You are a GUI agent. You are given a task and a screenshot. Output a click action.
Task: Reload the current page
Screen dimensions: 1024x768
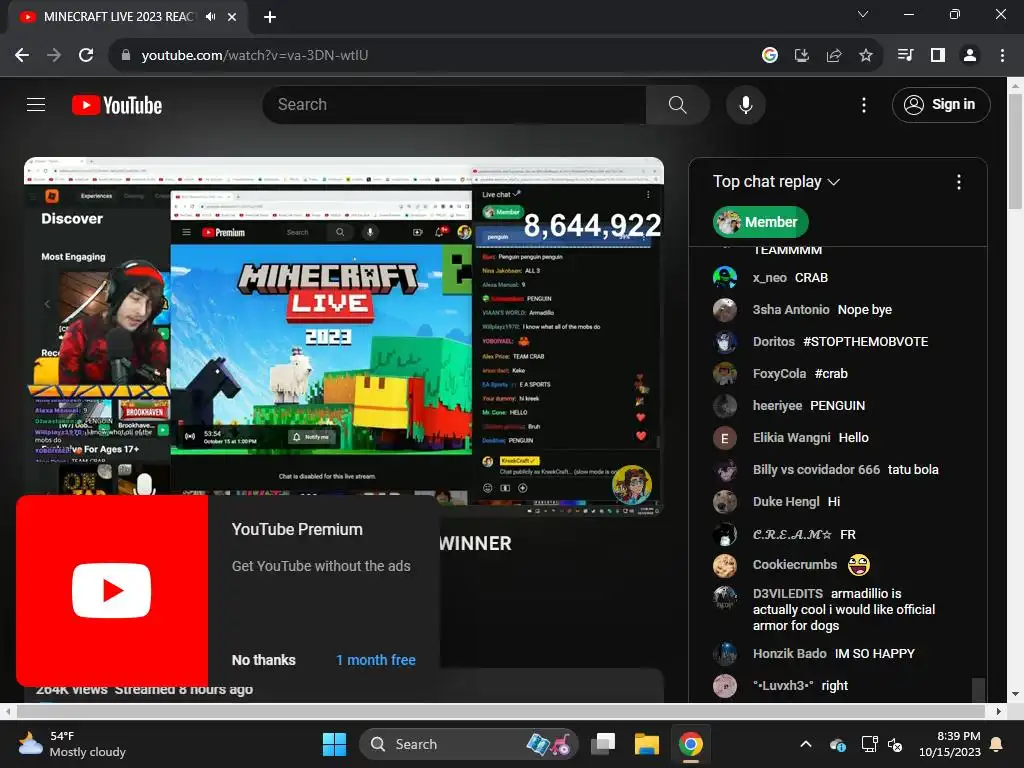(86, 56)
